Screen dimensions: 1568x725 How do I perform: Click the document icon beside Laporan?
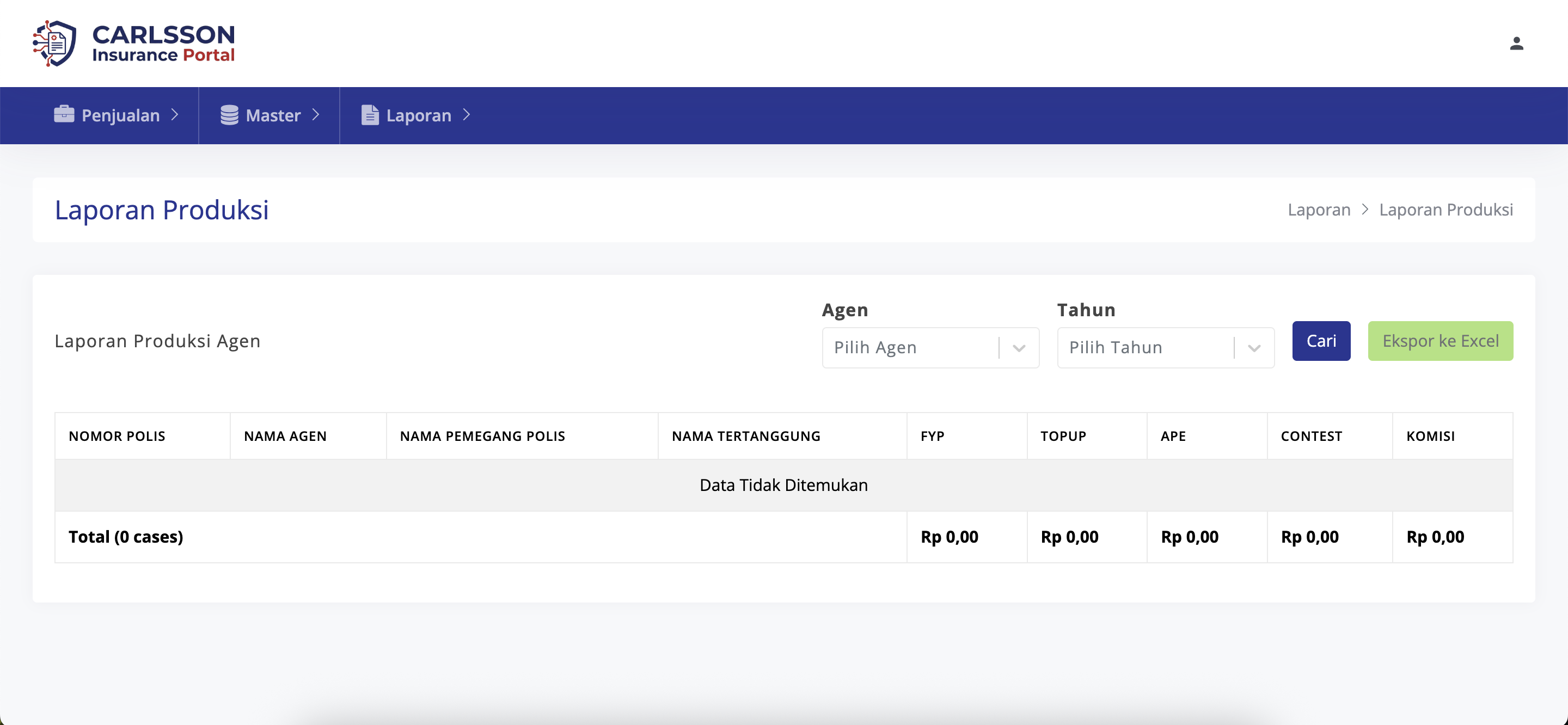tap(370, 114)
